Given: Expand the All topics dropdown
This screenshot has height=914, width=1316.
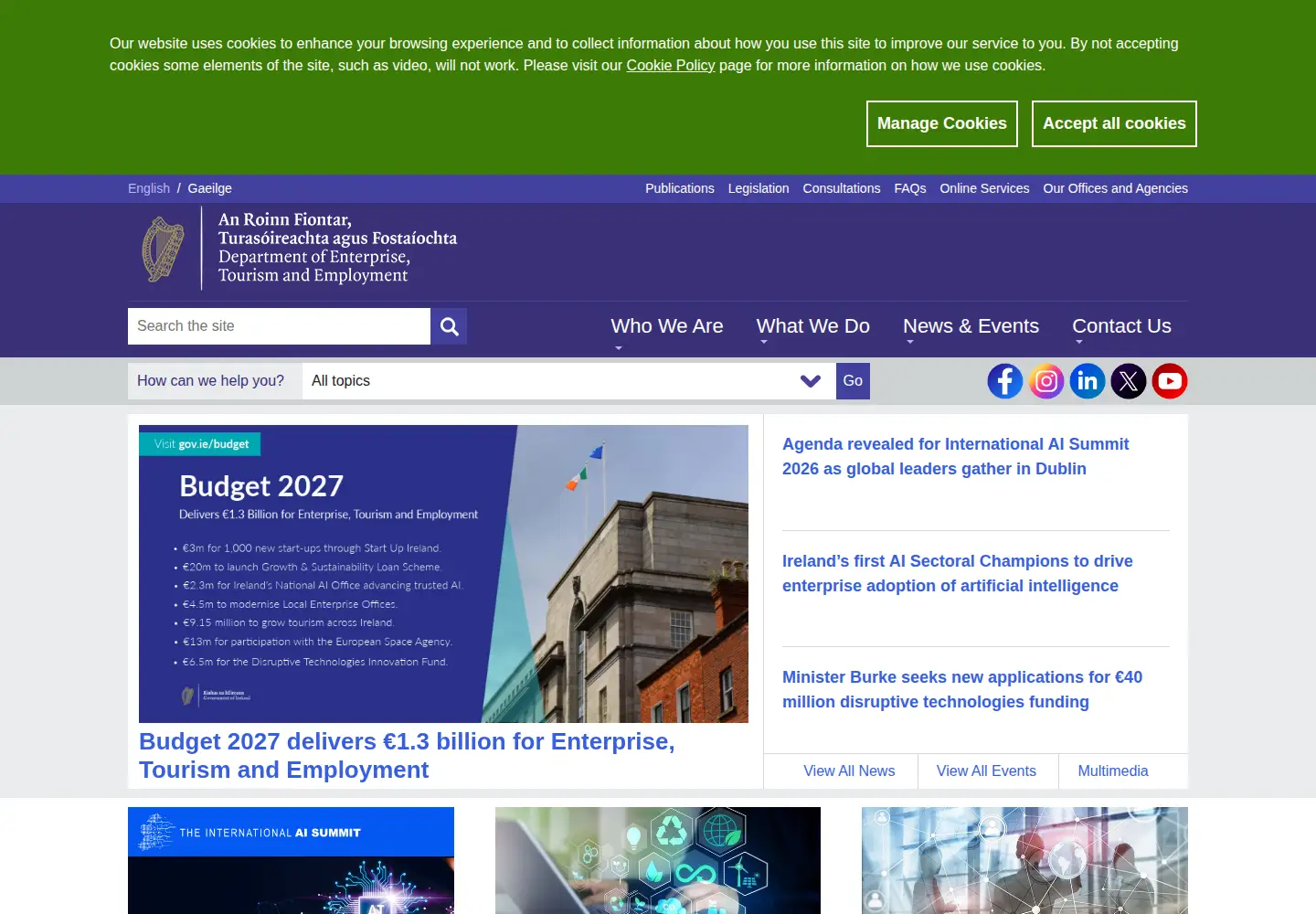Looking at the screenshot, I should pos(568,381).
